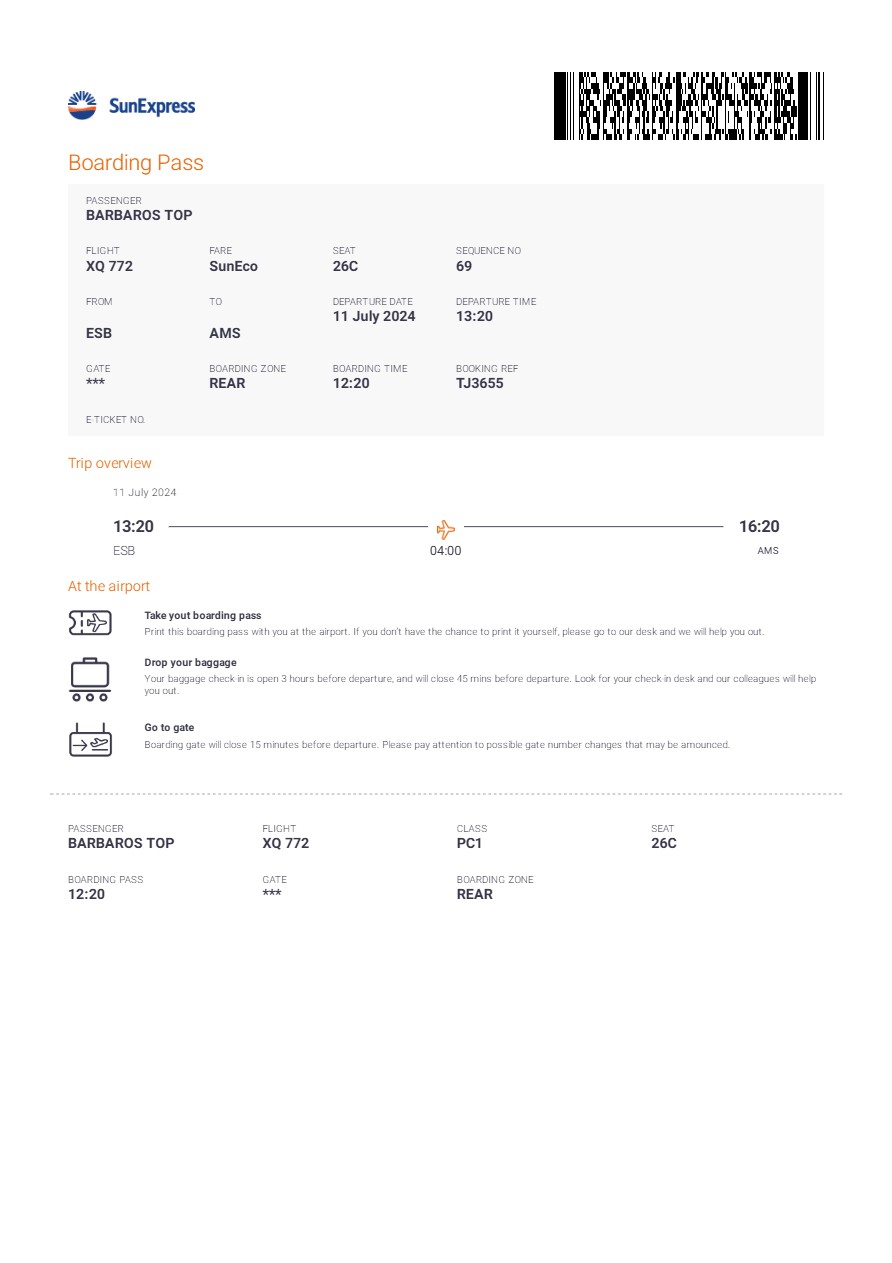Select the orange "Boarding Pass" heading
Screen dimensions: 892x1263
pos(136,163)
